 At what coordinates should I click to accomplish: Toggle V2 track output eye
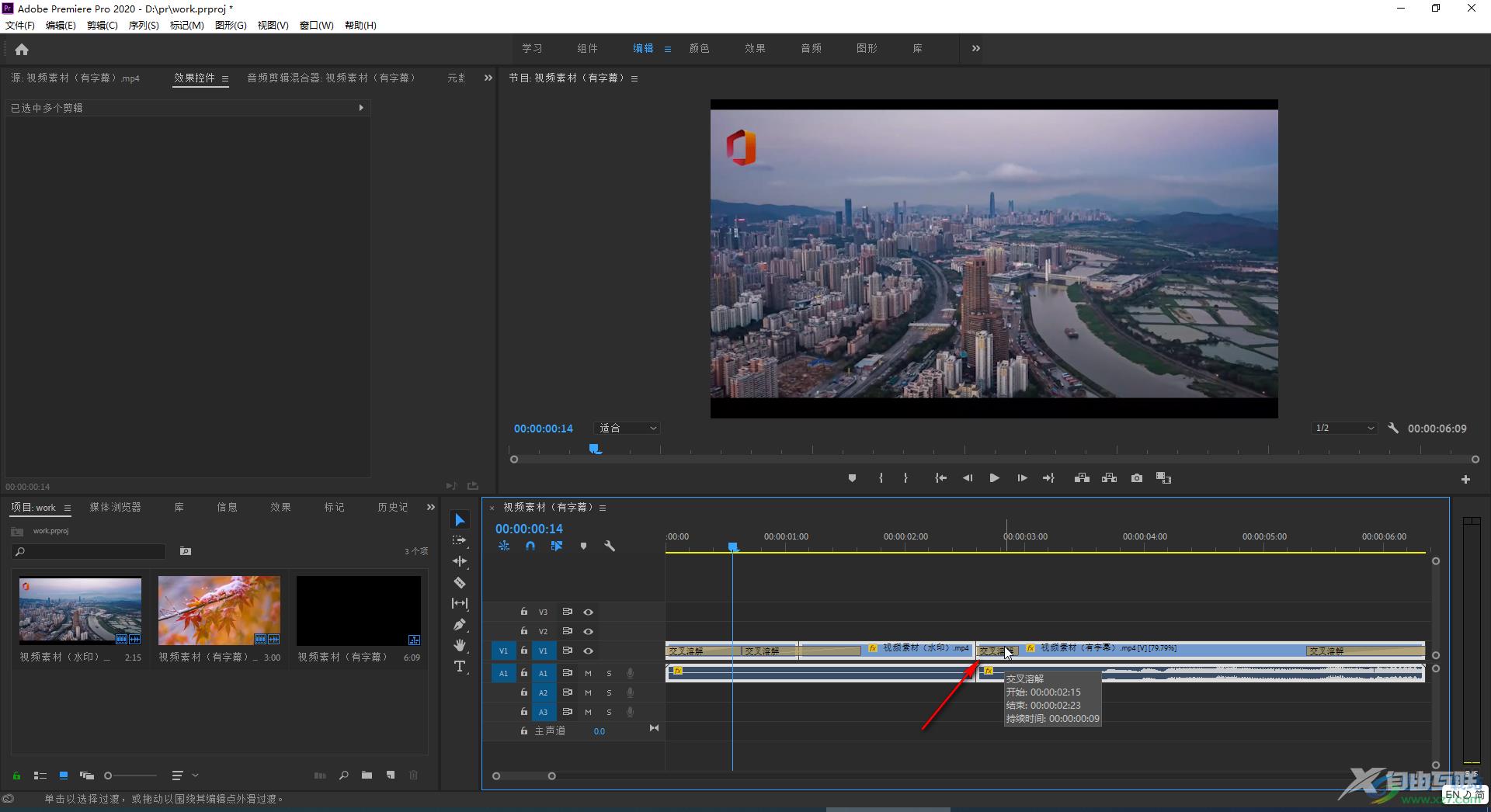point(588,631)
